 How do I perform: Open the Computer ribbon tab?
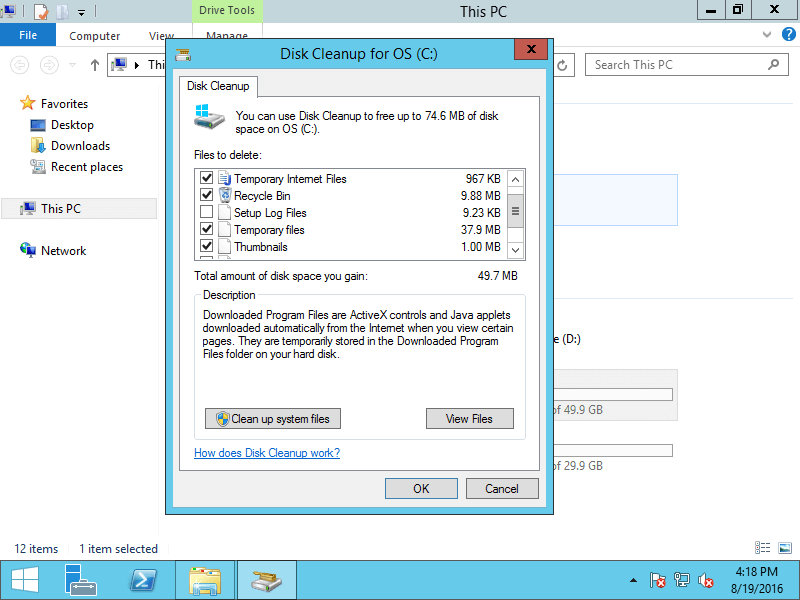[94, 36]
